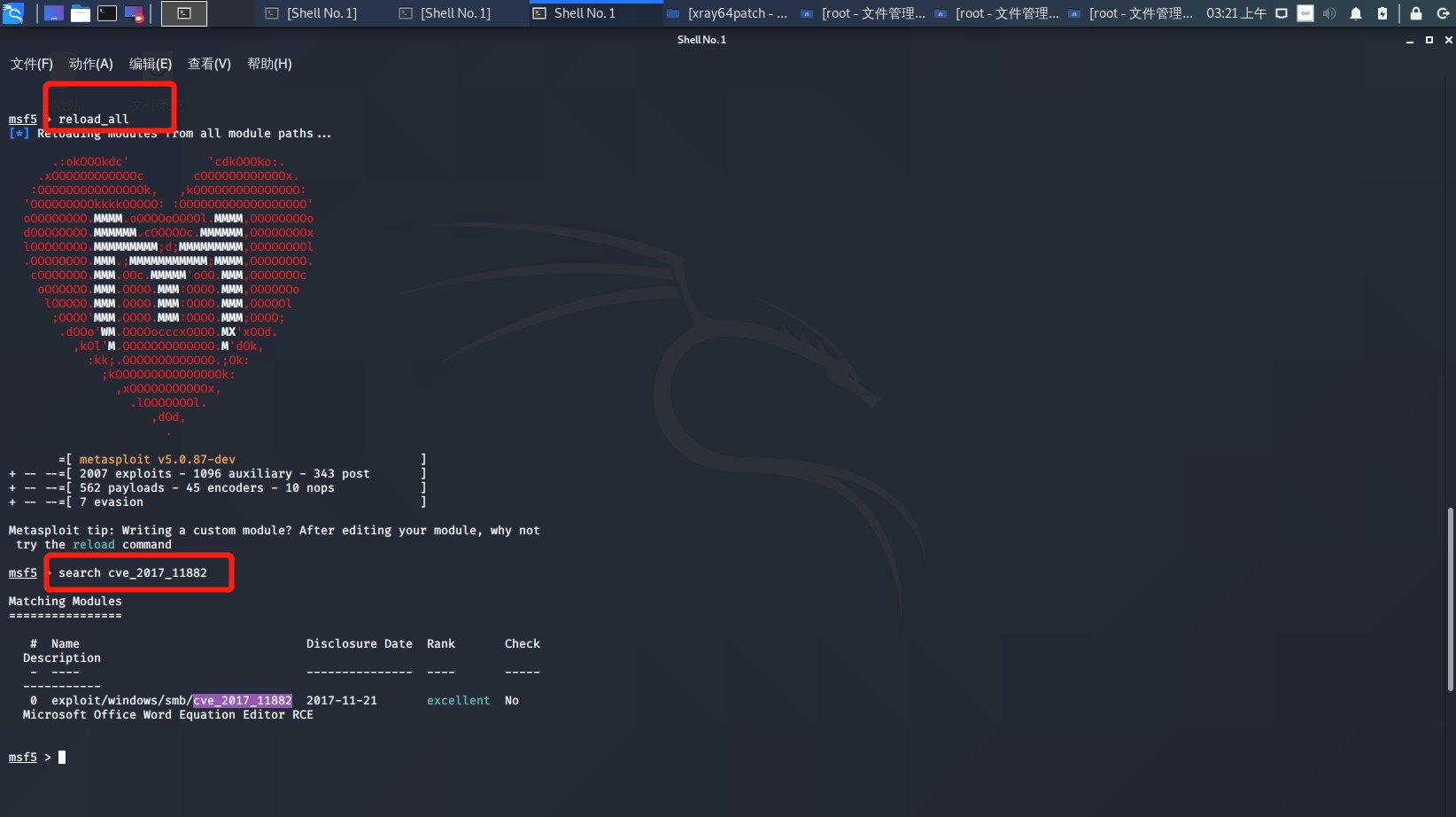Viewport: 1456px width, 817px height.
Task: Click the '7 evasion' text
Action: (x=112, y=502)
